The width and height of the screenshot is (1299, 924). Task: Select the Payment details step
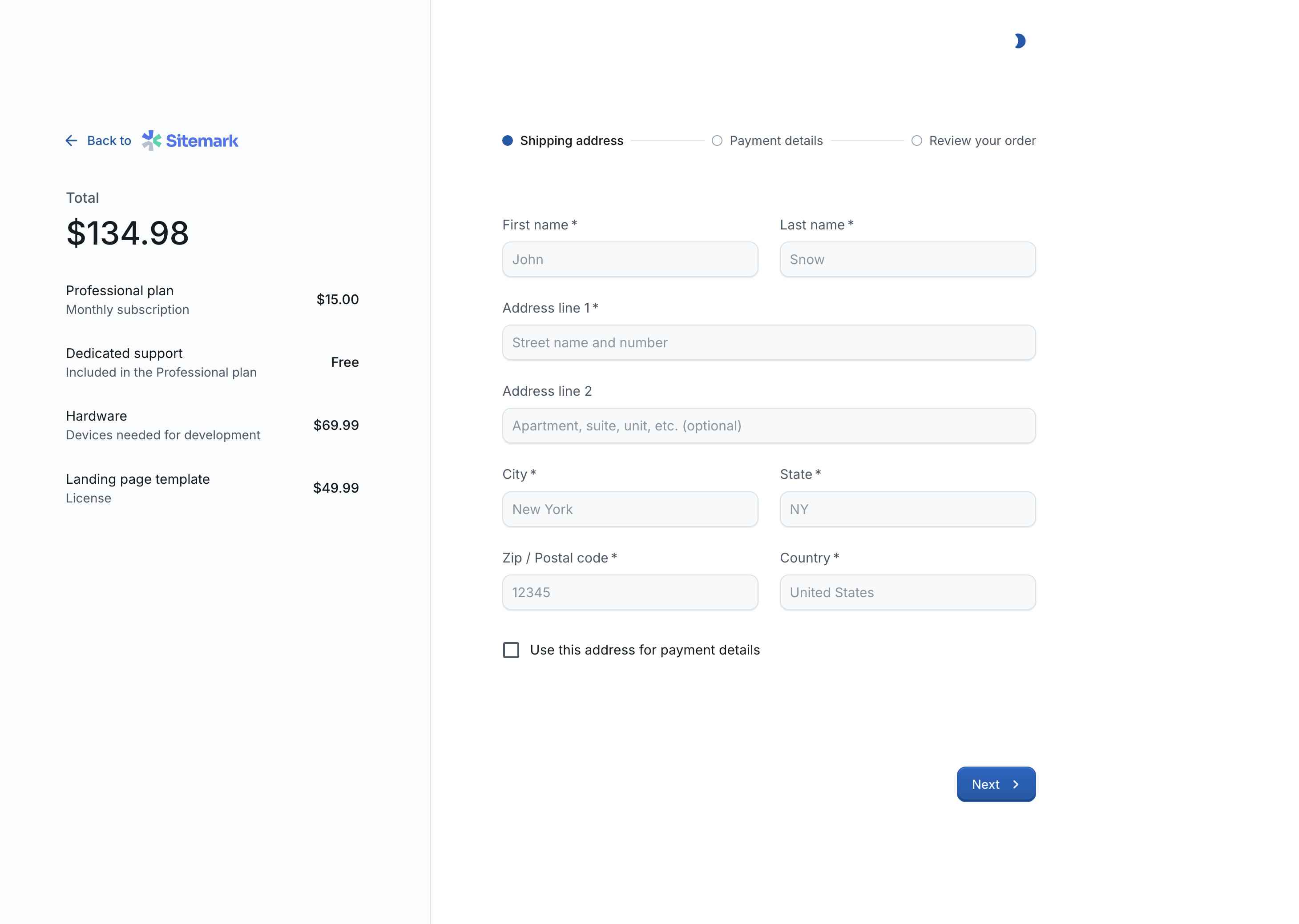coord(776,141)
